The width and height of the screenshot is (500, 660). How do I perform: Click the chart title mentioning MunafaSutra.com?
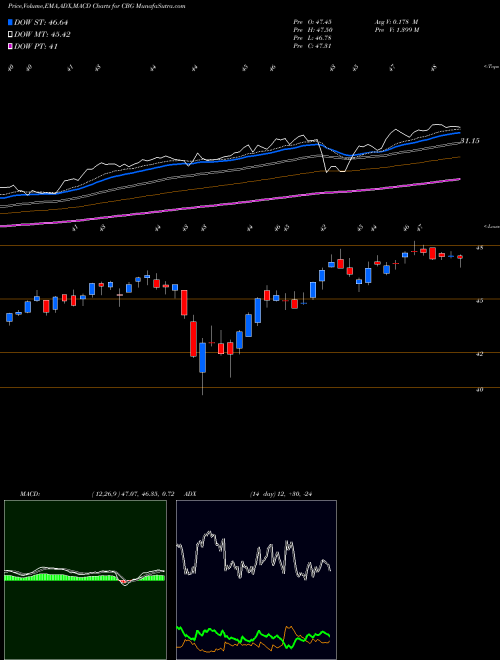coord(96,7)
